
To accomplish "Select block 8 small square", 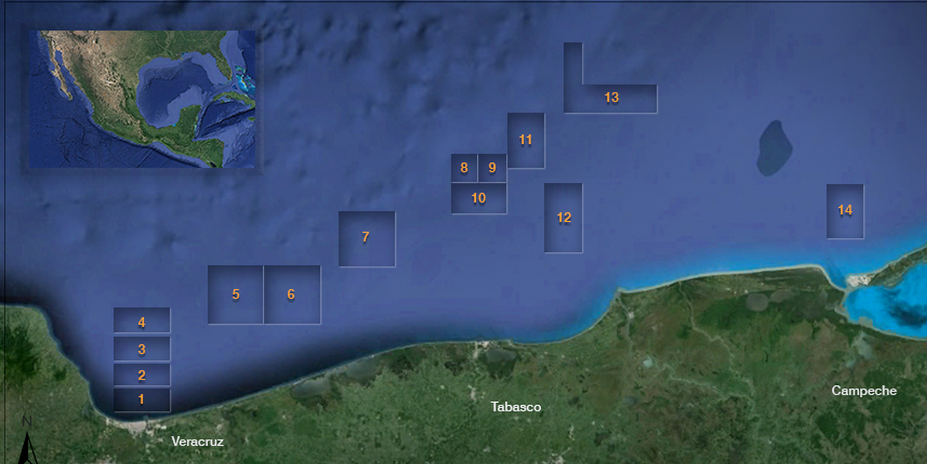I will click(464, 168).
